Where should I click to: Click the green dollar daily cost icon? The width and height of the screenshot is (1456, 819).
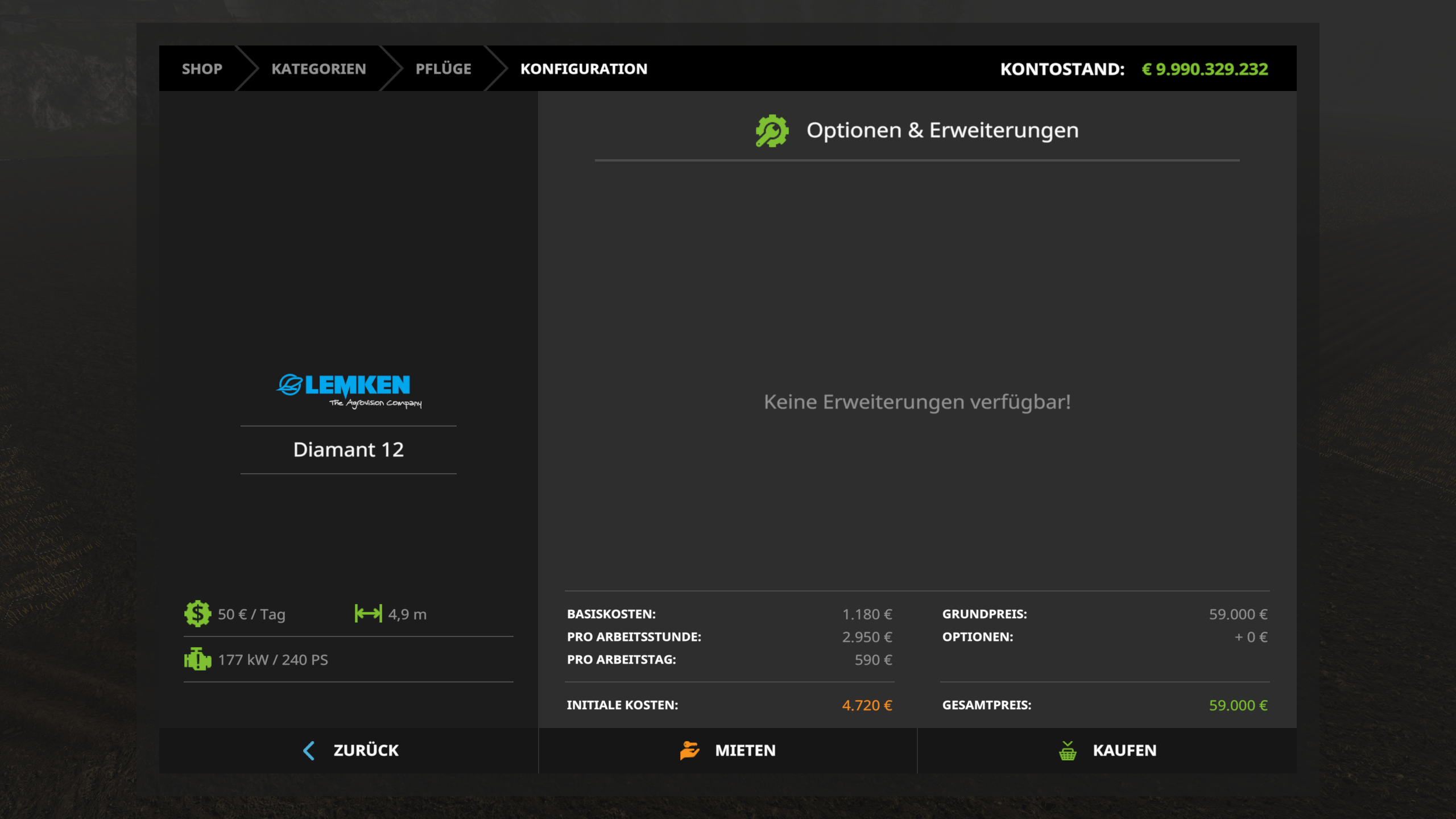(197, 614)
